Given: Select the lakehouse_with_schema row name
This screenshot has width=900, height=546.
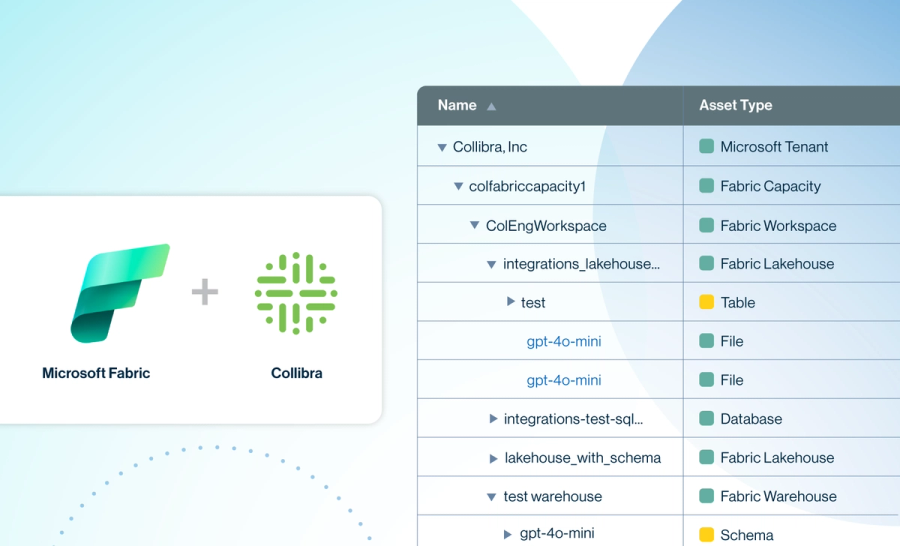Looking at the screenshot, I should coord(583,458).
